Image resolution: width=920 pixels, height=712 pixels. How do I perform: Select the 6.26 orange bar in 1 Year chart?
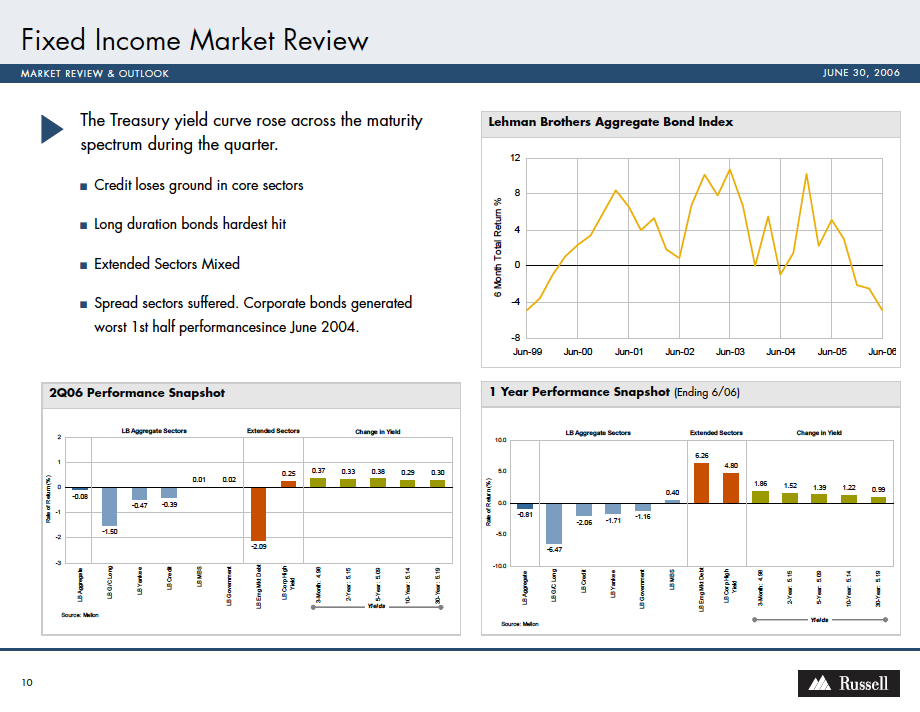[x=701, y=483]
